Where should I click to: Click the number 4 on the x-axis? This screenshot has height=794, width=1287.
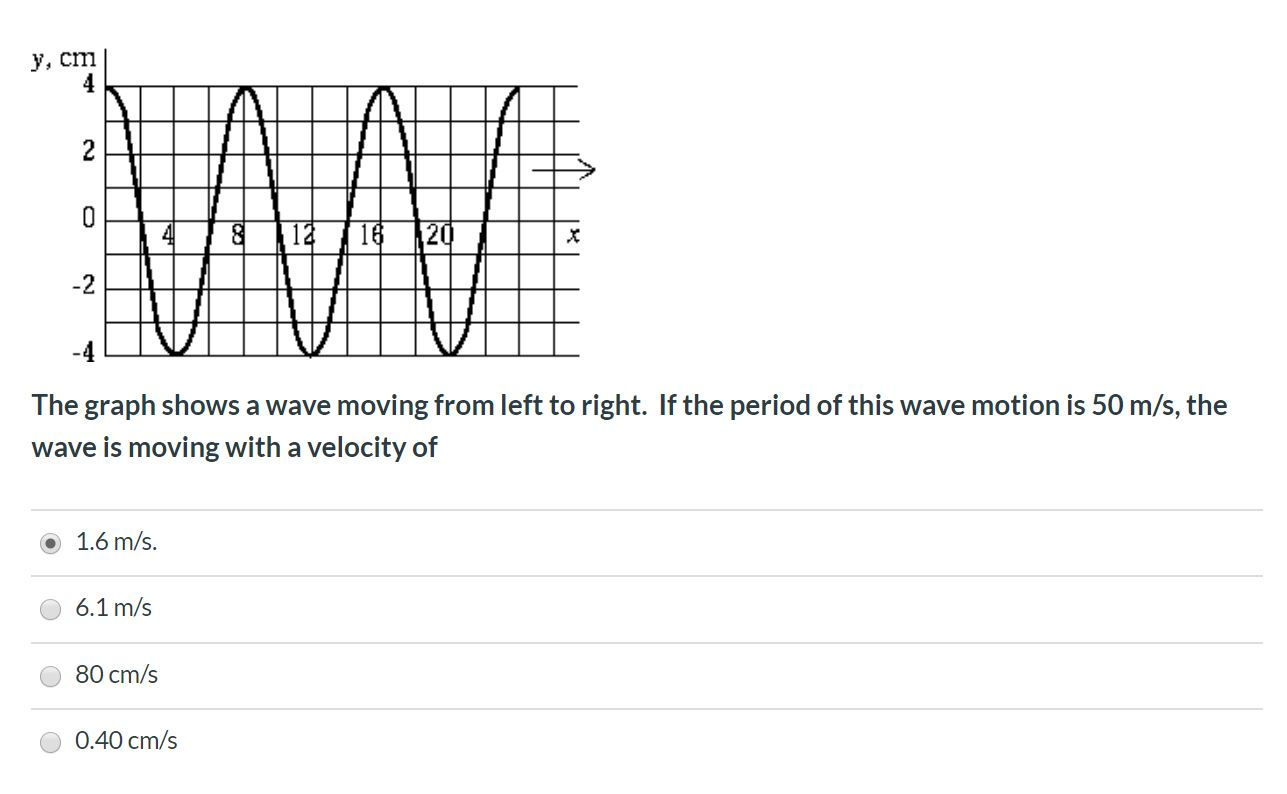click(167, 233)
